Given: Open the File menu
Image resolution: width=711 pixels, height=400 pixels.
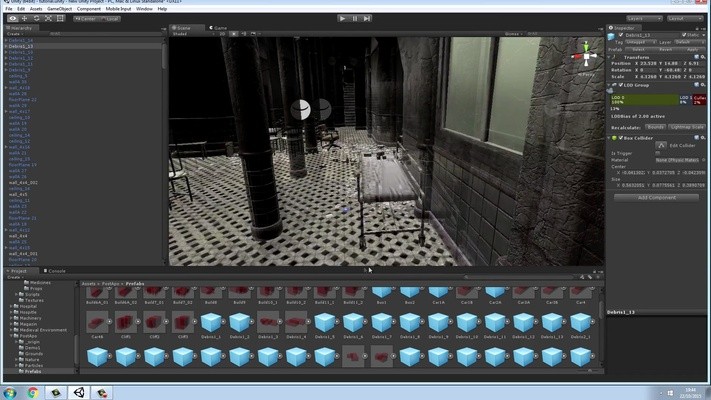Looking at the screenshot, I should coord(9,9).
